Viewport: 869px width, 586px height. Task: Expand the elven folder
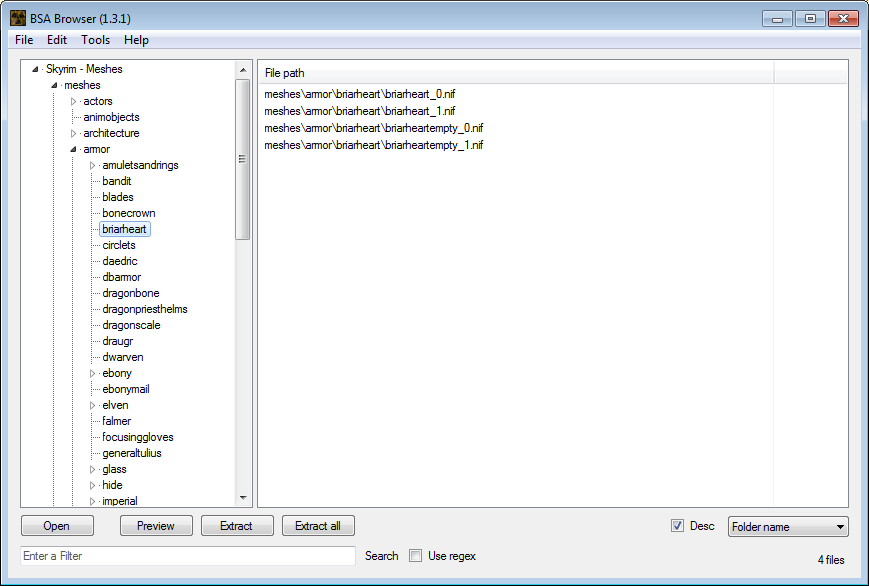[x=92, y=406]
